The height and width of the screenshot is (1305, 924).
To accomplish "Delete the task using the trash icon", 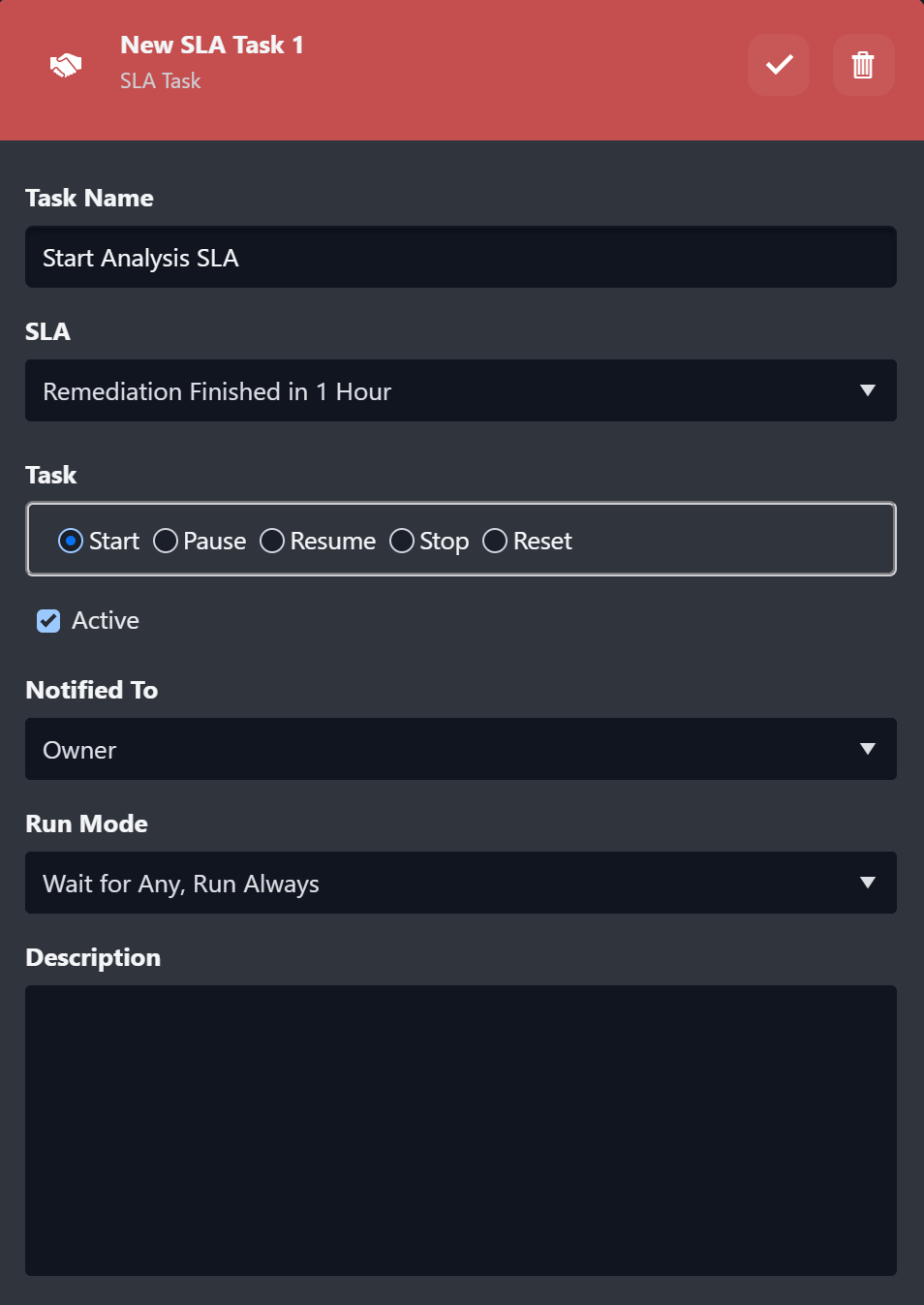I will pyautogui.click(x=863, y=65).
